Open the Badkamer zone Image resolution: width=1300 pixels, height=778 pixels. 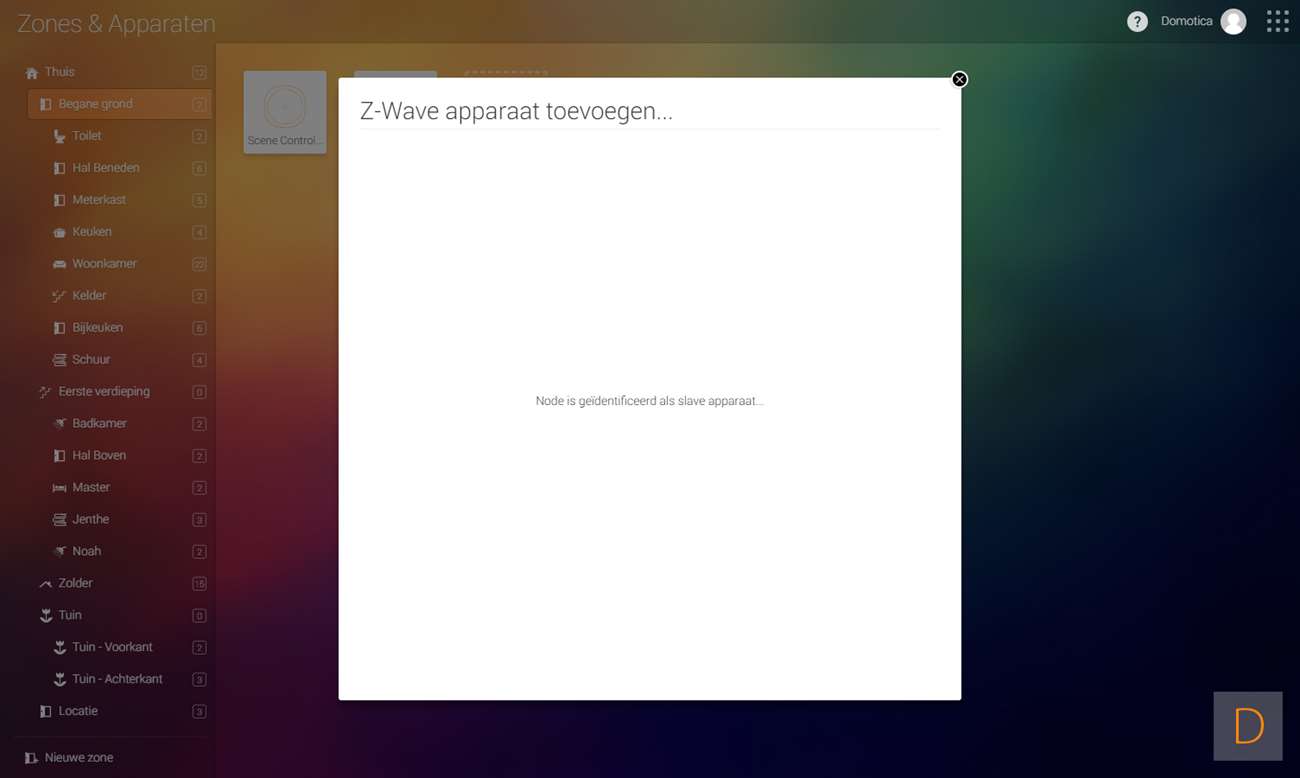pos(99,424)
